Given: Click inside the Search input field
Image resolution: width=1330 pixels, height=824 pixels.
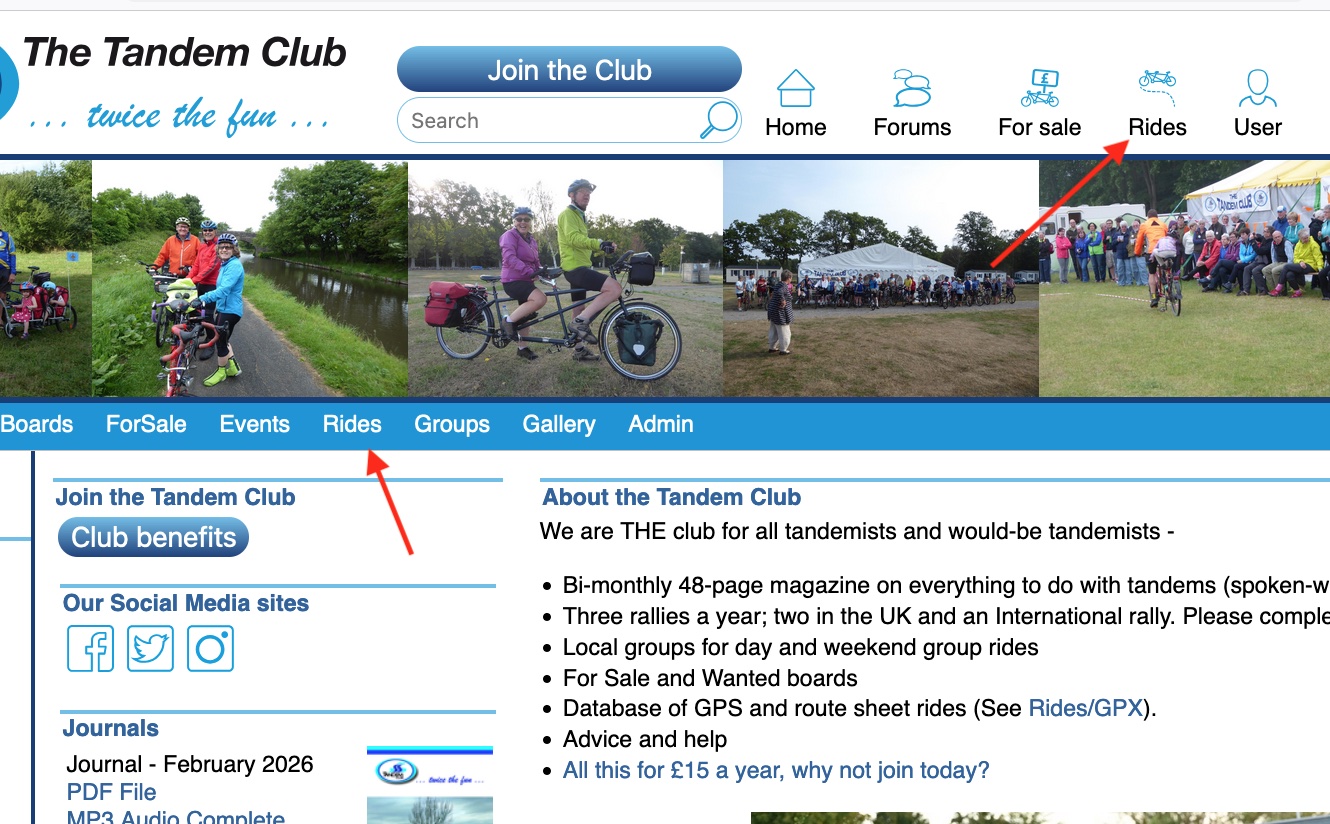Looking at the screenshot, I should (x=550, y=121).
